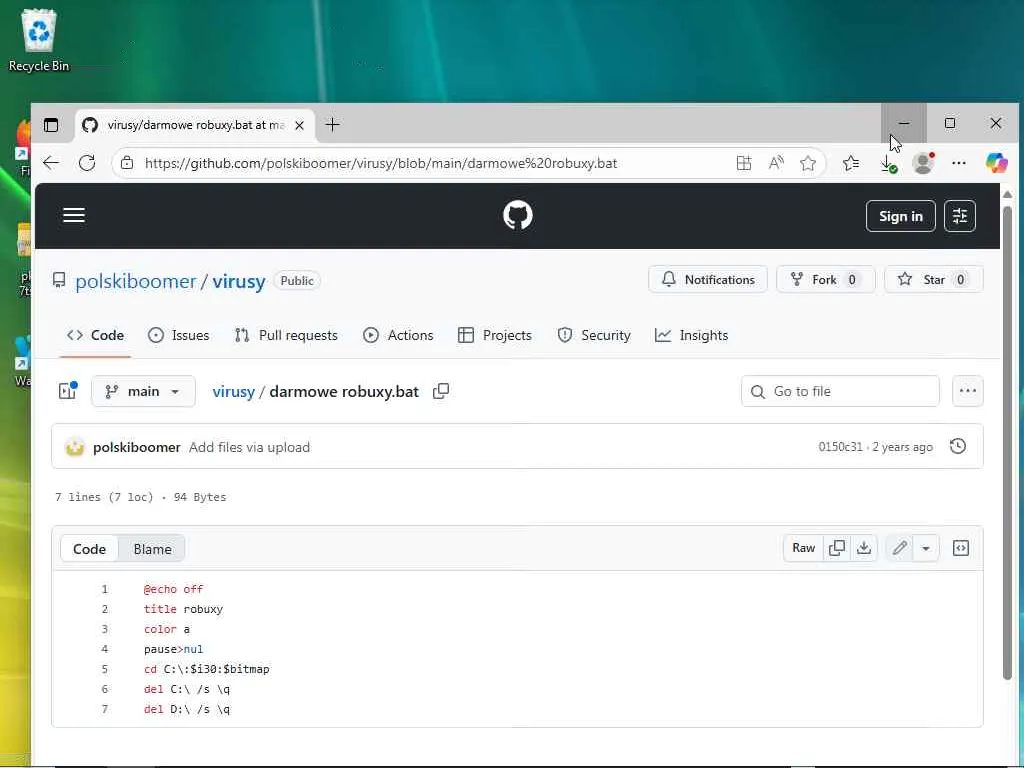Go to GitHub homepage via Octocat logo
1024x768 pixels.
click(x=518, y=215)
